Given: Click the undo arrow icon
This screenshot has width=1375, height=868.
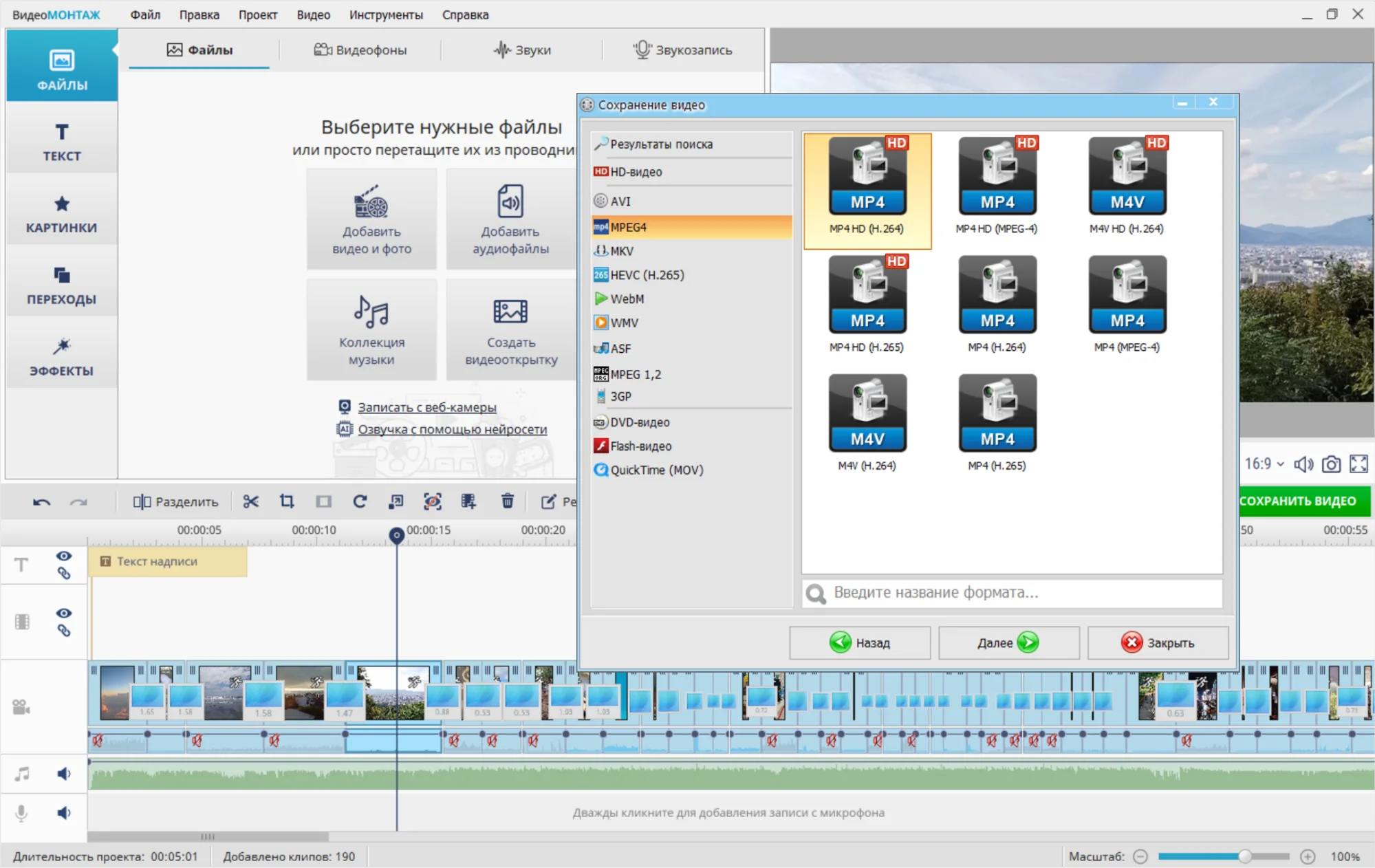Looking at the screenshot, I should tap(41, 501).
